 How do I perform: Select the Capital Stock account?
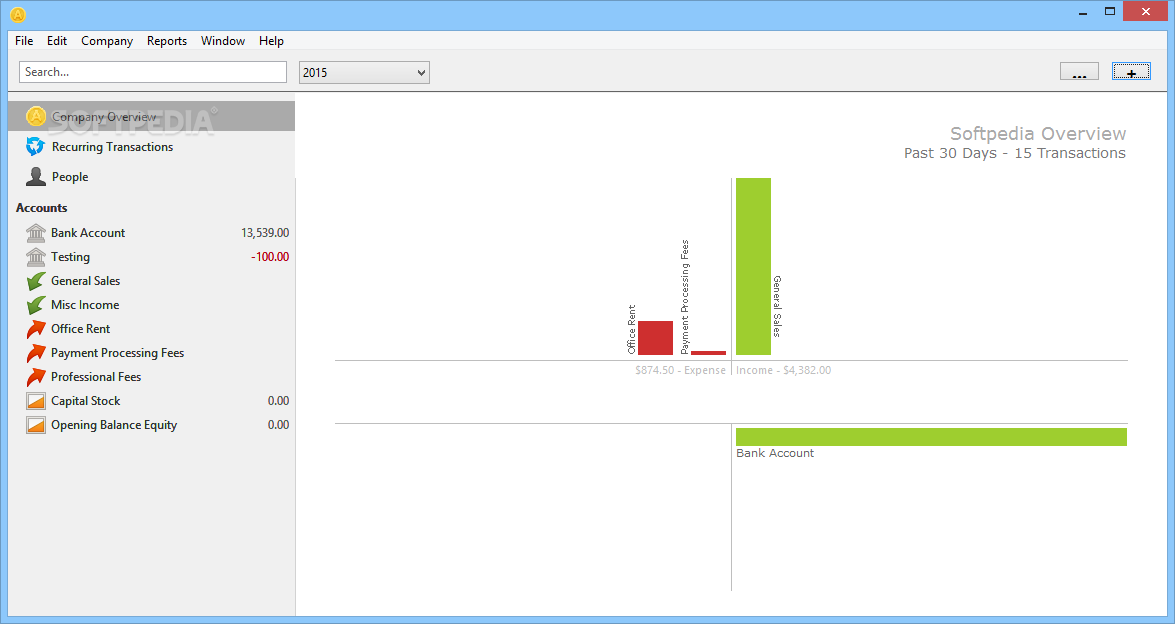[x=151, y=401]
